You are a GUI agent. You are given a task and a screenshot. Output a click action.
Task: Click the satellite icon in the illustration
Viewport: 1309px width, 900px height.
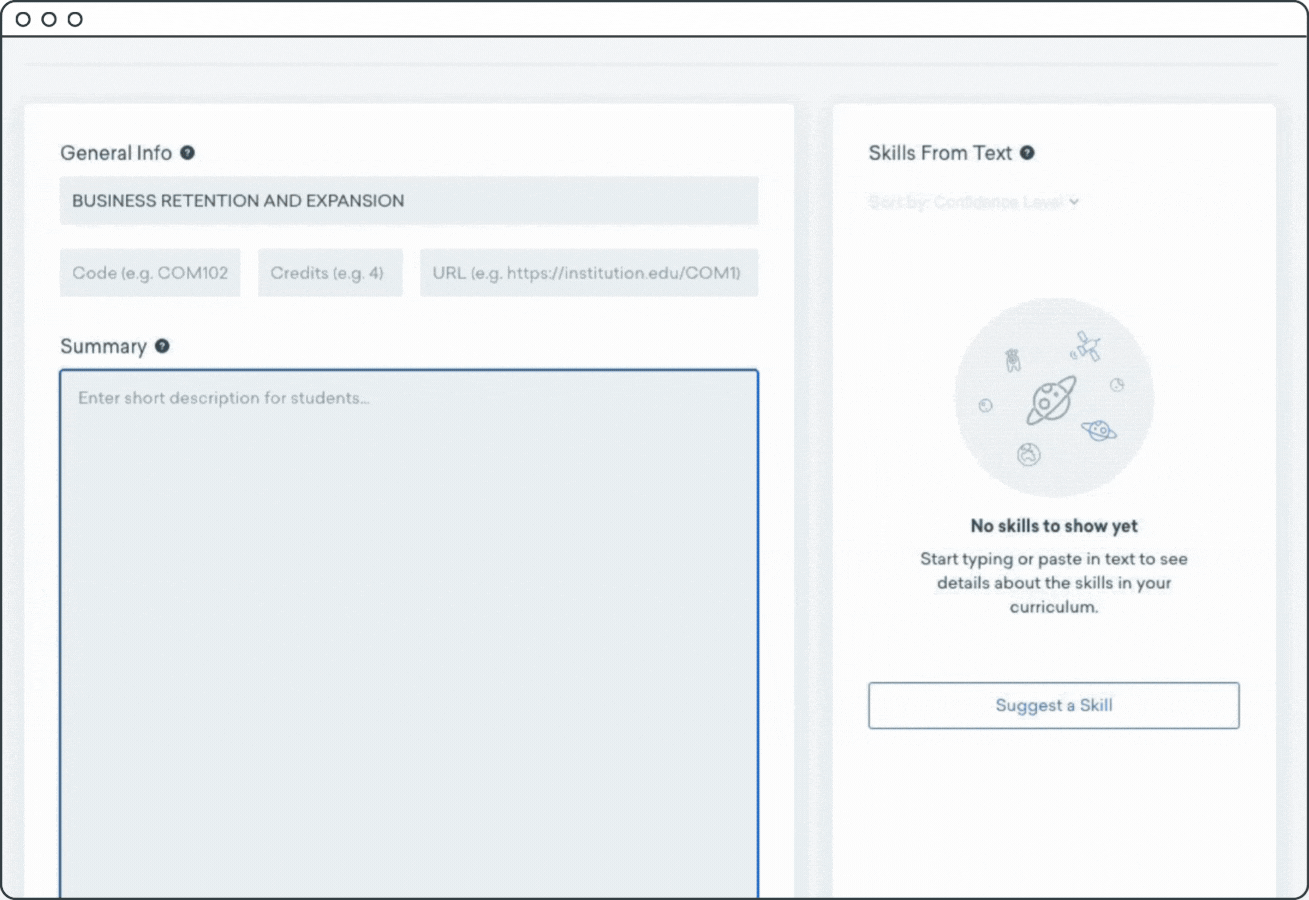coord(1086,348)
